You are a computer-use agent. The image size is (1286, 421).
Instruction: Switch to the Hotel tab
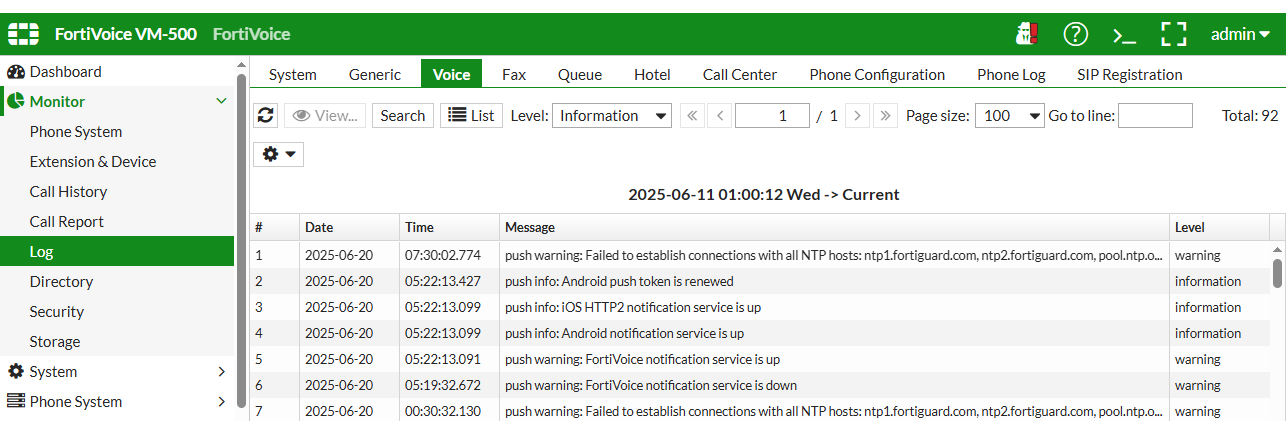[x=652, y=75]
